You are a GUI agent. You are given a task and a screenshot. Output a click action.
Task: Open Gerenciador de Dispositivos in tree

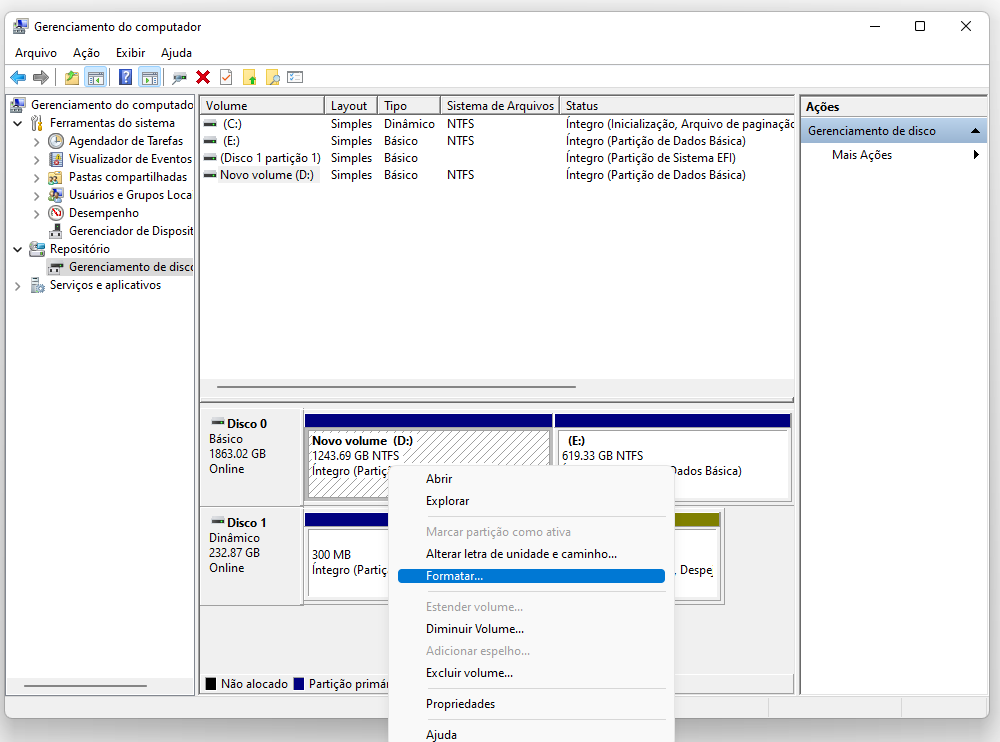tap(130, 231)
